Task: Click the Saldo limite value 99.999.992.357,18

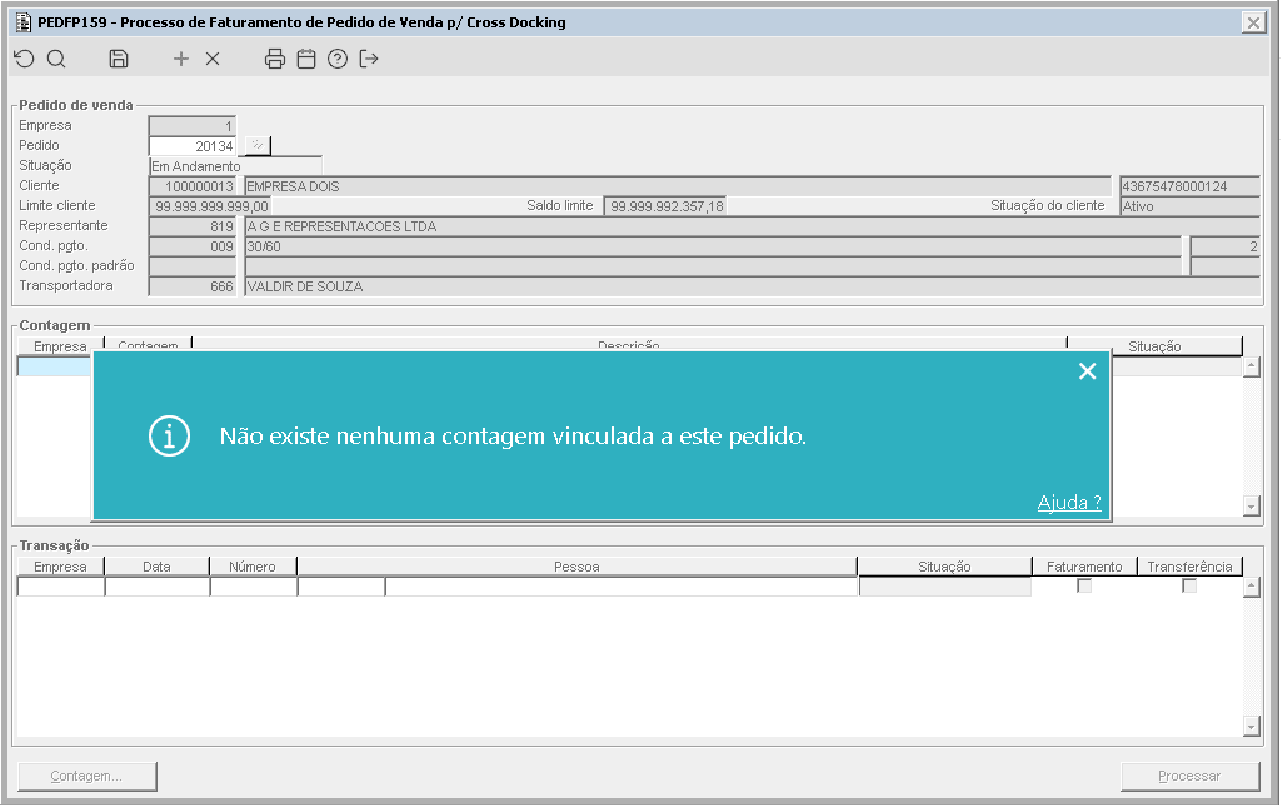Action: coord(665,206)
